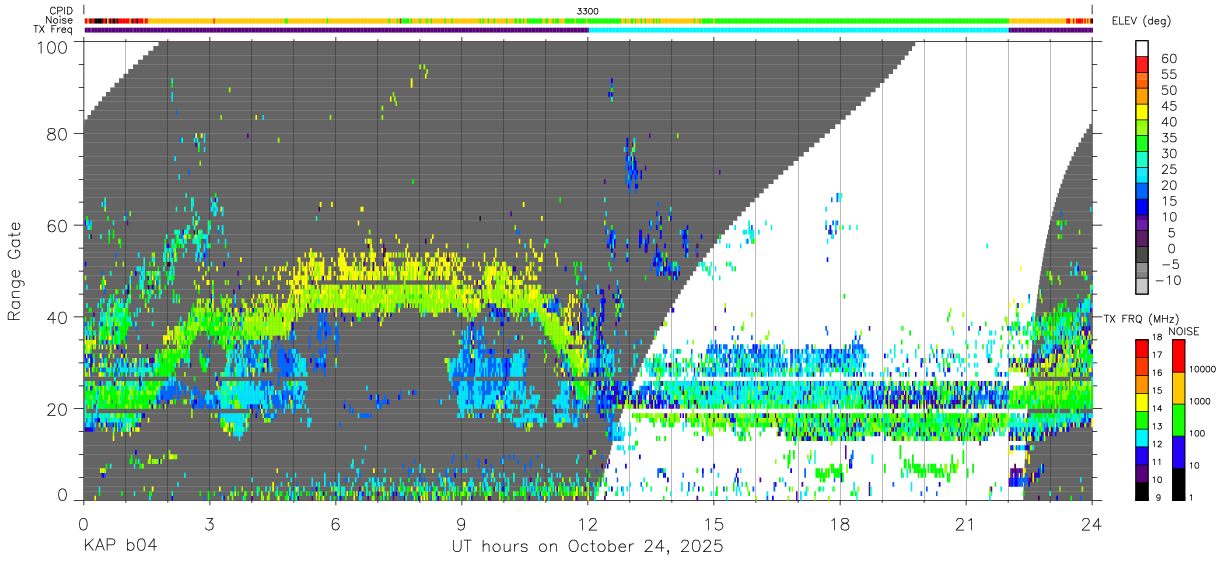Click the KAP b04 radar beam label
This screenshot has width=1228, height=567.
(x=119, y=546)
